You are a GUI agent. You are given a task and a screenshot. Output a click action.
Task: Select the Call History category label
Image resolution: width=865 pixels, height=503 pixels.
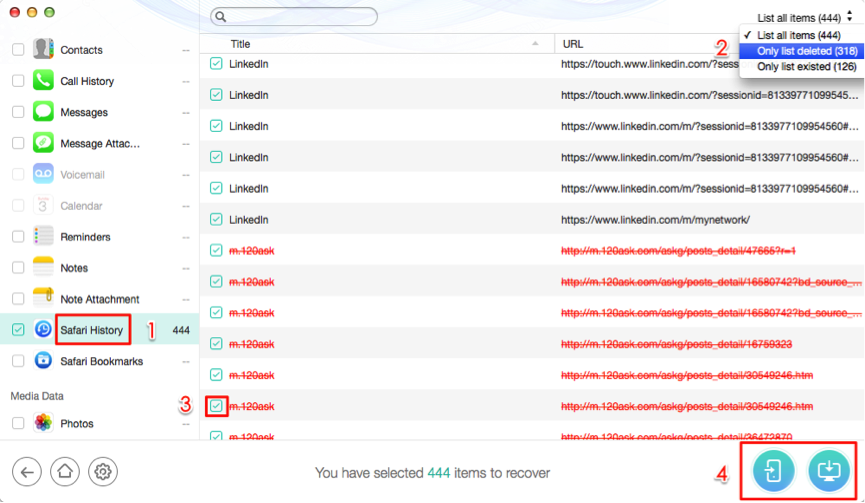[87, 81]
